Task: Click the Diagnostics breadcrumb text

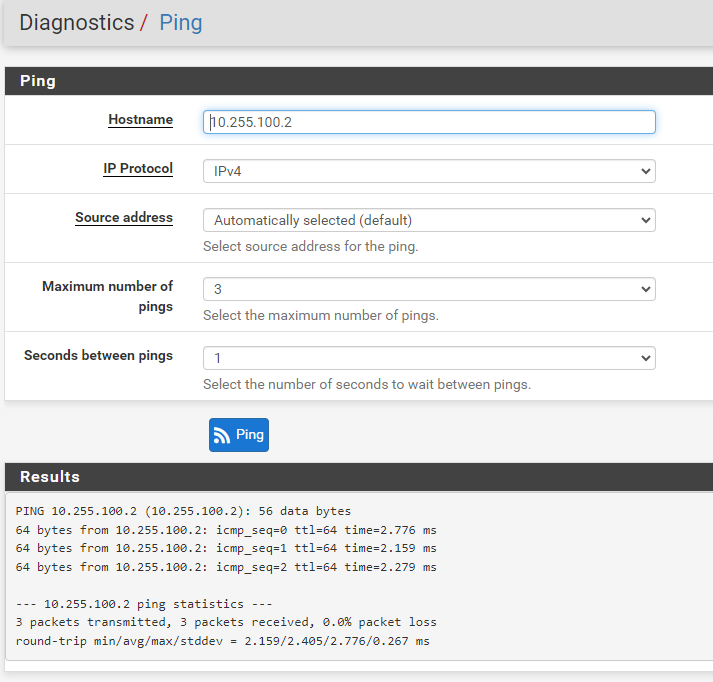Action: [x=76, y=22]
